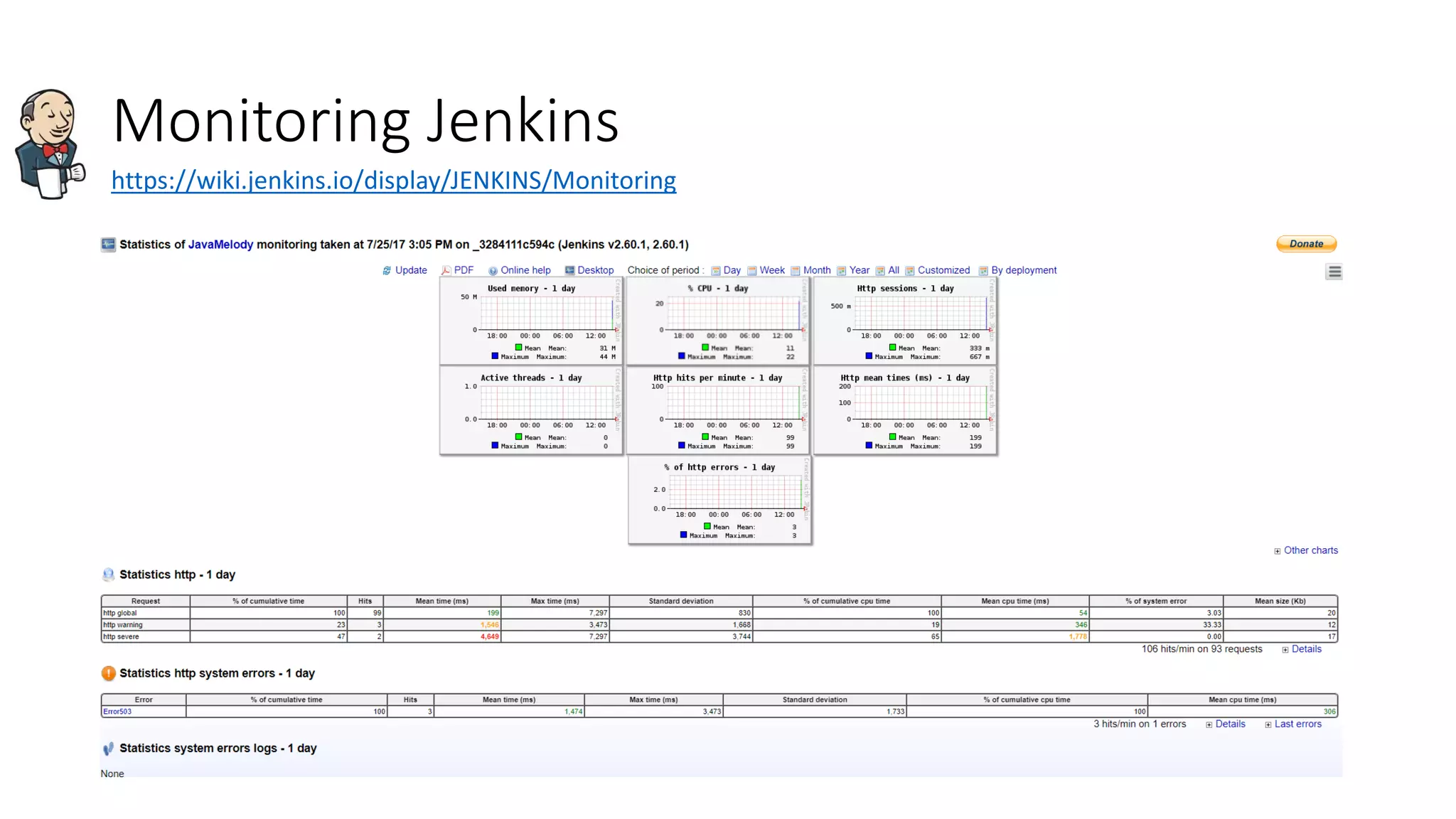Click the calendar icon beside All
This screenshot has height=819, width=1456.
880,271
